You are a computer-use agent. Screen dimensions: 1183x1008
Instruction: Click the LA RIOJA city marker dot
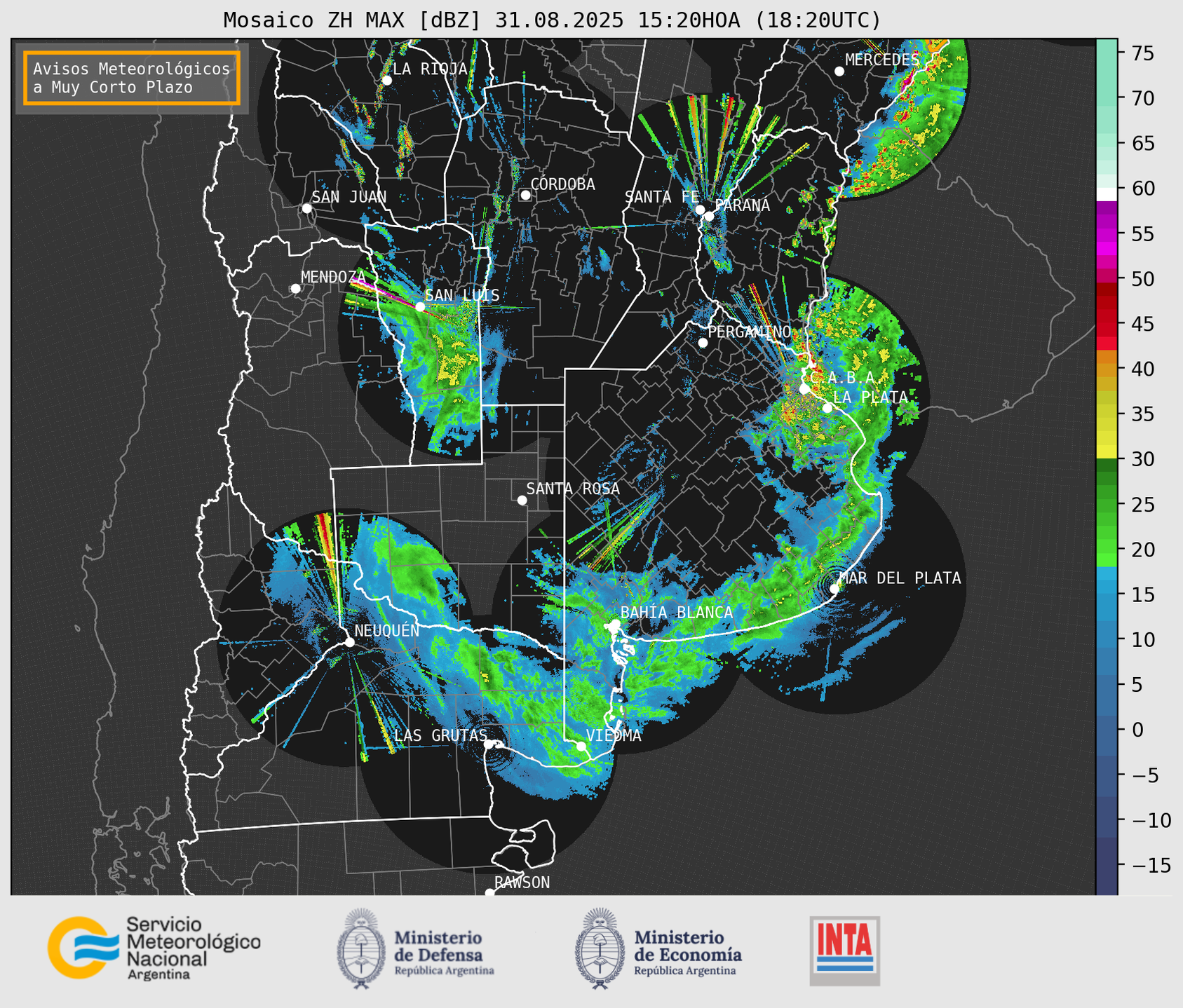click(x=386, y=80)
